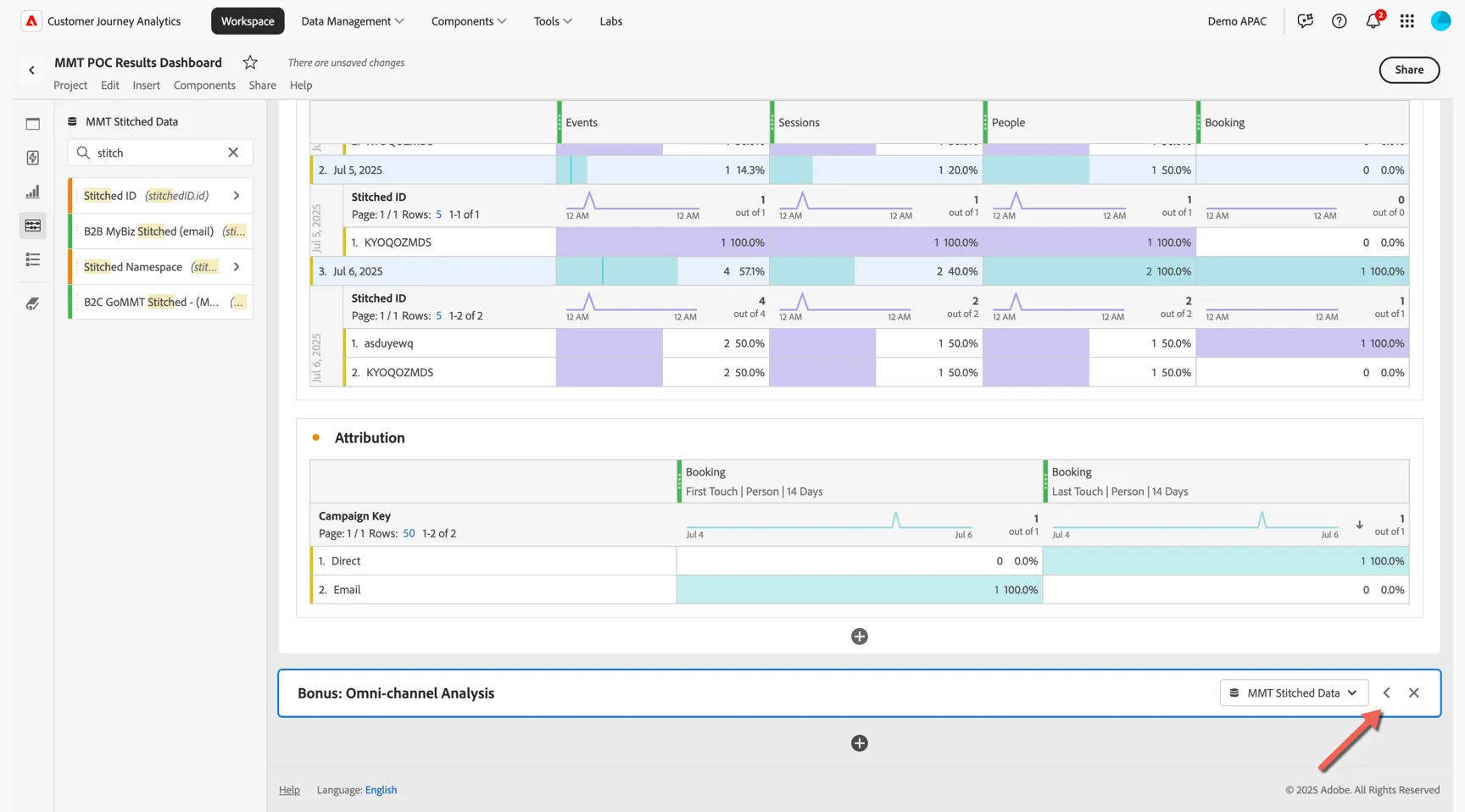The image size is (1465, 812).
Task: Open the notifications bell
Action: (x=1373, y=21)
